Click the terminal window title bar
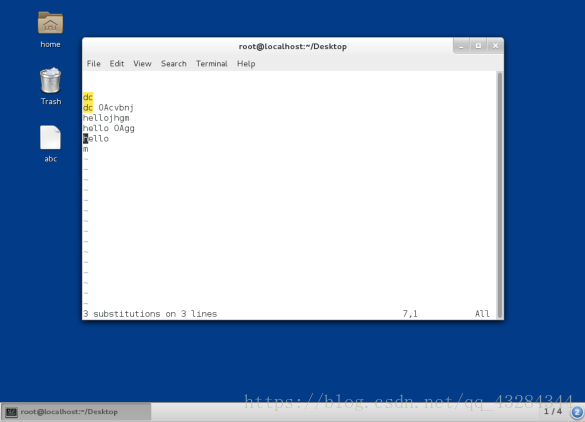Viewport: 585px width, 422px height. tap(293, 46)
